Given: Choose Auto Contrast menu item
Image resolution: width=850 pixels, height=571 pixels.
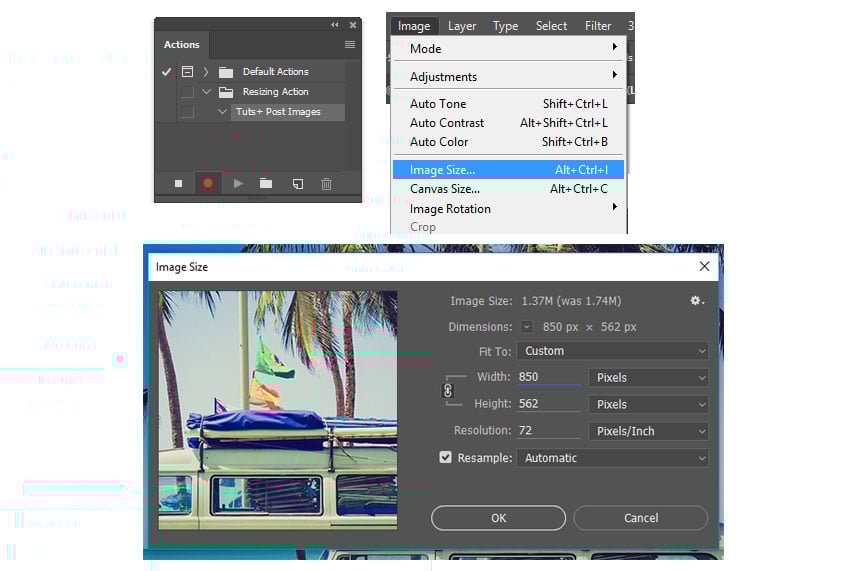Looking at the screenshot, I should tap(508, 123).
